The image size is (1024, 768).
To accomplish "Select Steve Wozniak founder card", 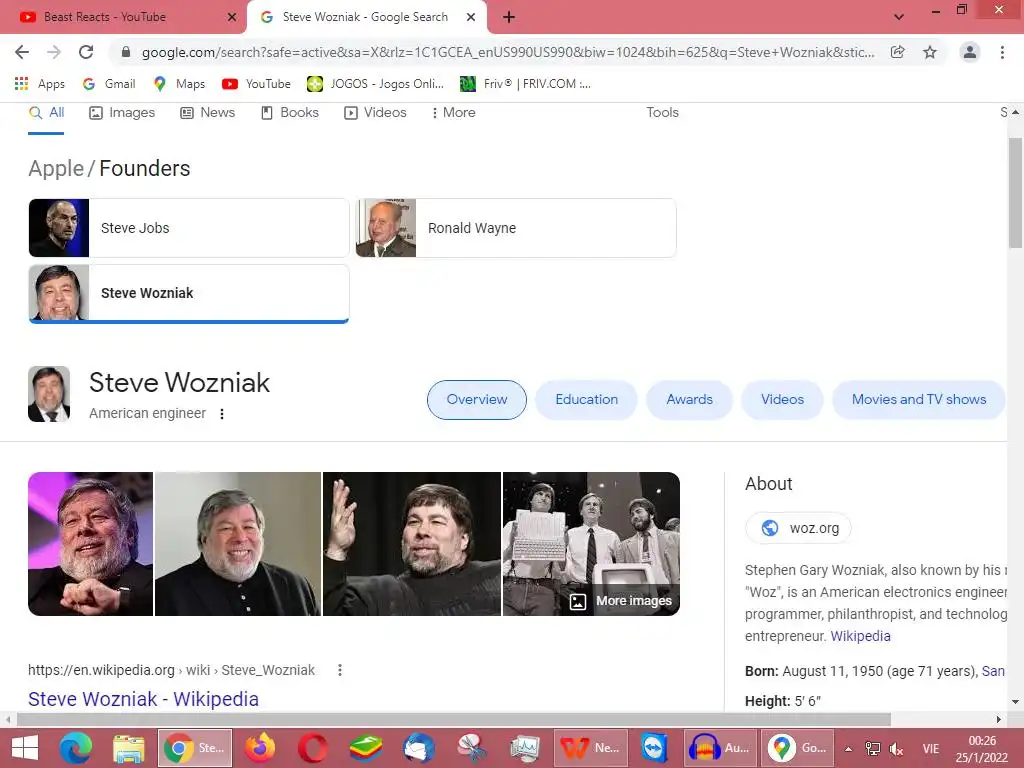I will (x=189, y=293).
